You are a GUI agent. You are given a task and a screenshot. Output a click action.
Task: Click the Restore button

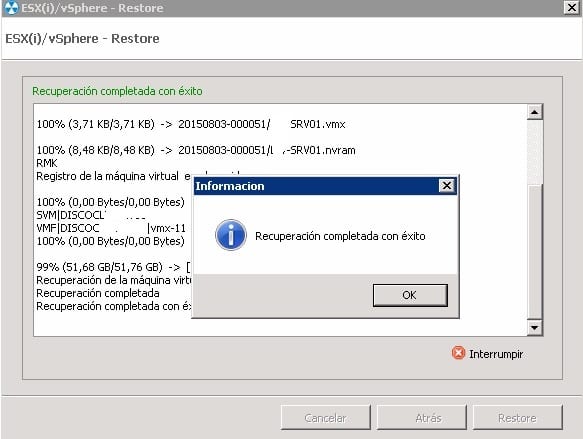(518, 417)
